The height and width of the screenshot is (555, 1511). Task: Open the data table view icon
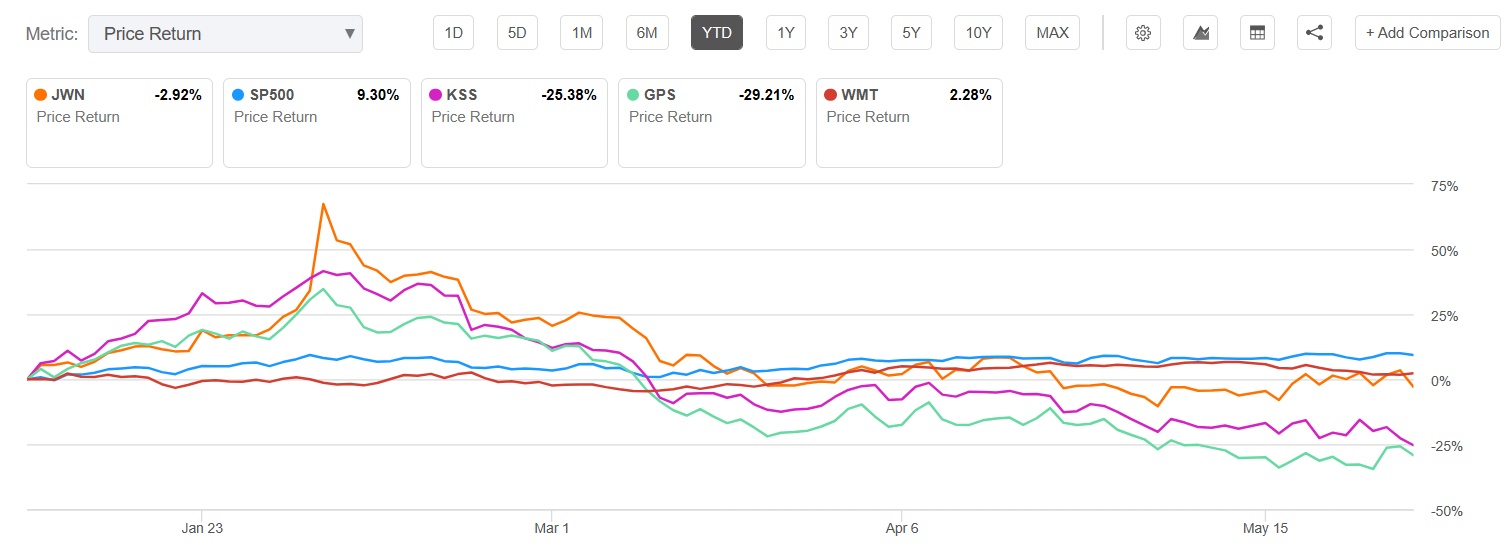(1257, 33)
